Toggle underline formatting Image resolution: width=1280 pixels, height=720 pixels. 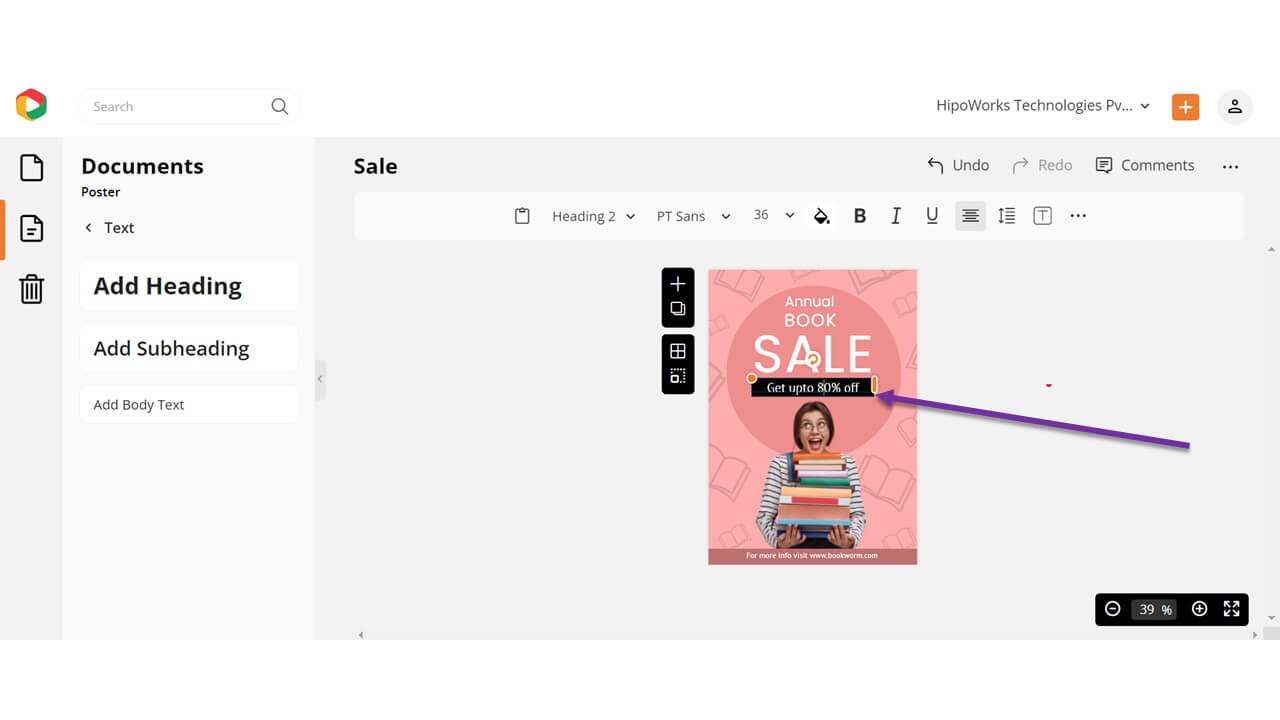[931, 215]
